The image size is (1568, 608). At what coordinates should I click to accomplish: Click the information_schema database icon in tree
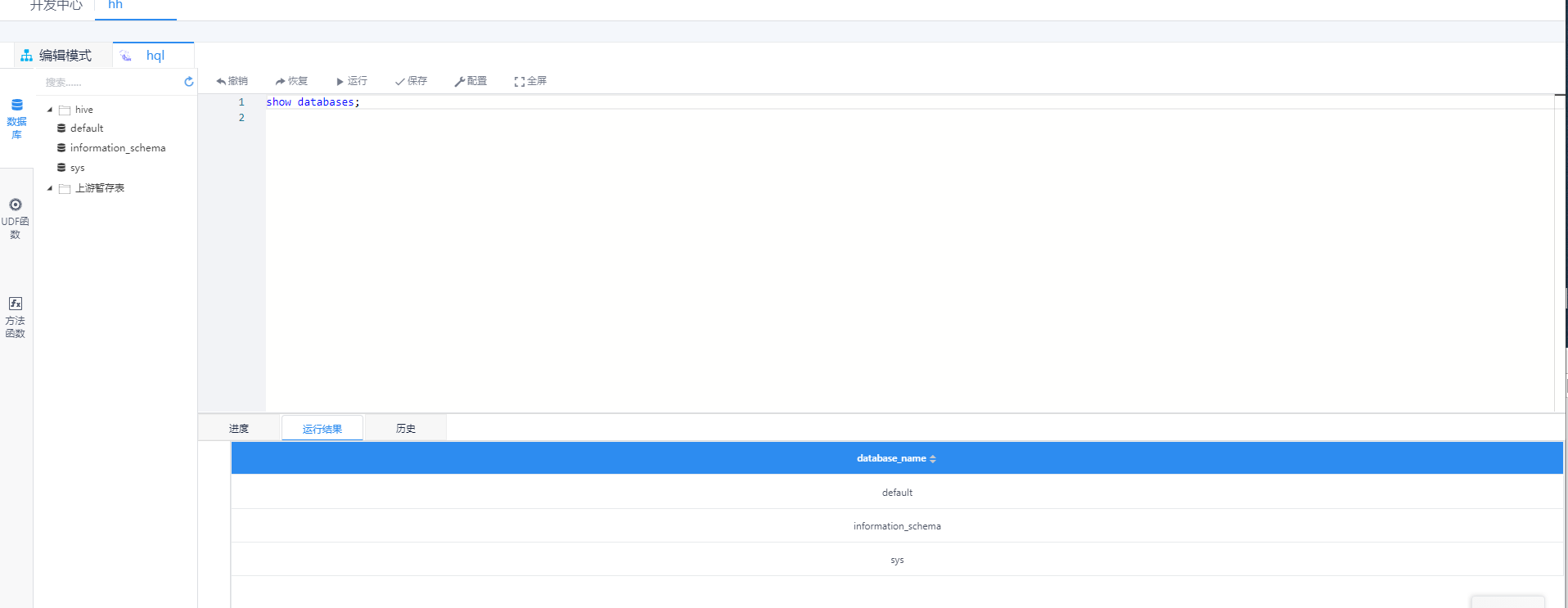61,148
